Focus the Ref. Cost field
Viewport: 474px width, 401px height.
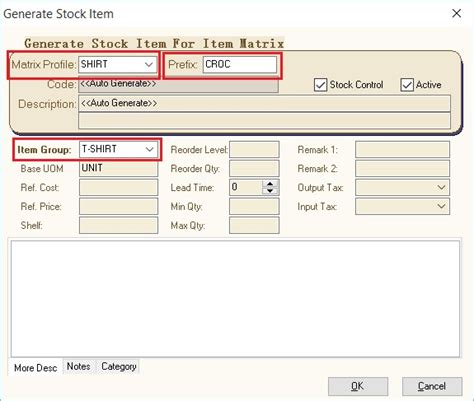(118, 187)
